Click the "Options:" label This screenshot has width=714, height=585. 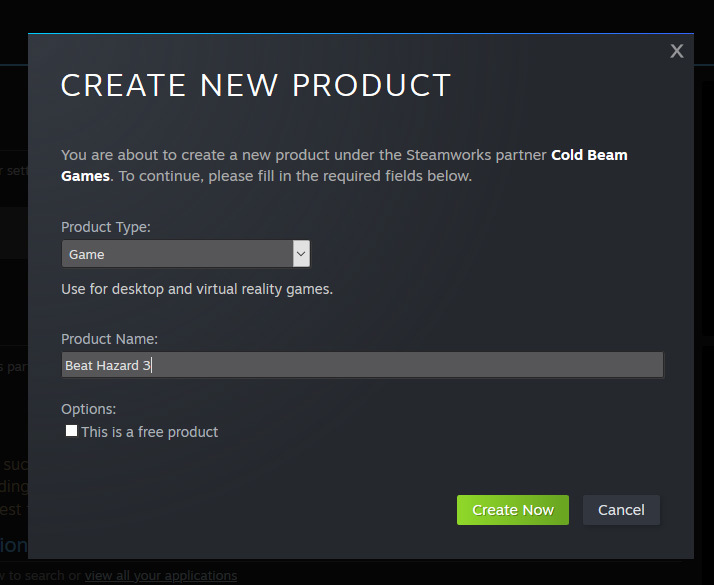tap(89, 409)
